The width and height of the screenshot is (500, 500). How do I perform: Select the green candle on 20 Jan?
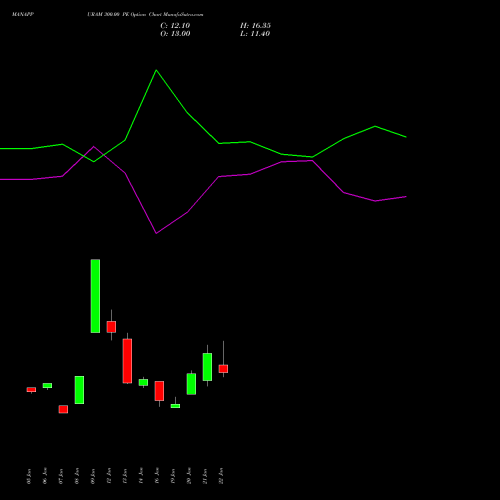191,384
